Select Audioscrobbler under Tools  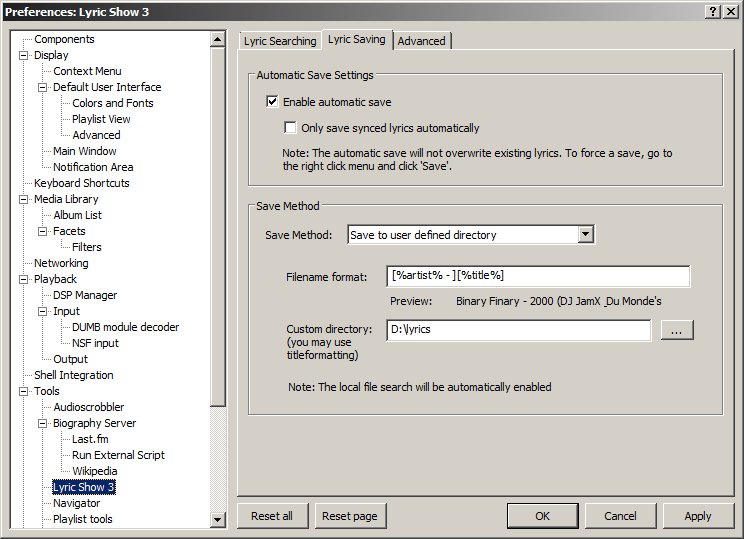89,408
